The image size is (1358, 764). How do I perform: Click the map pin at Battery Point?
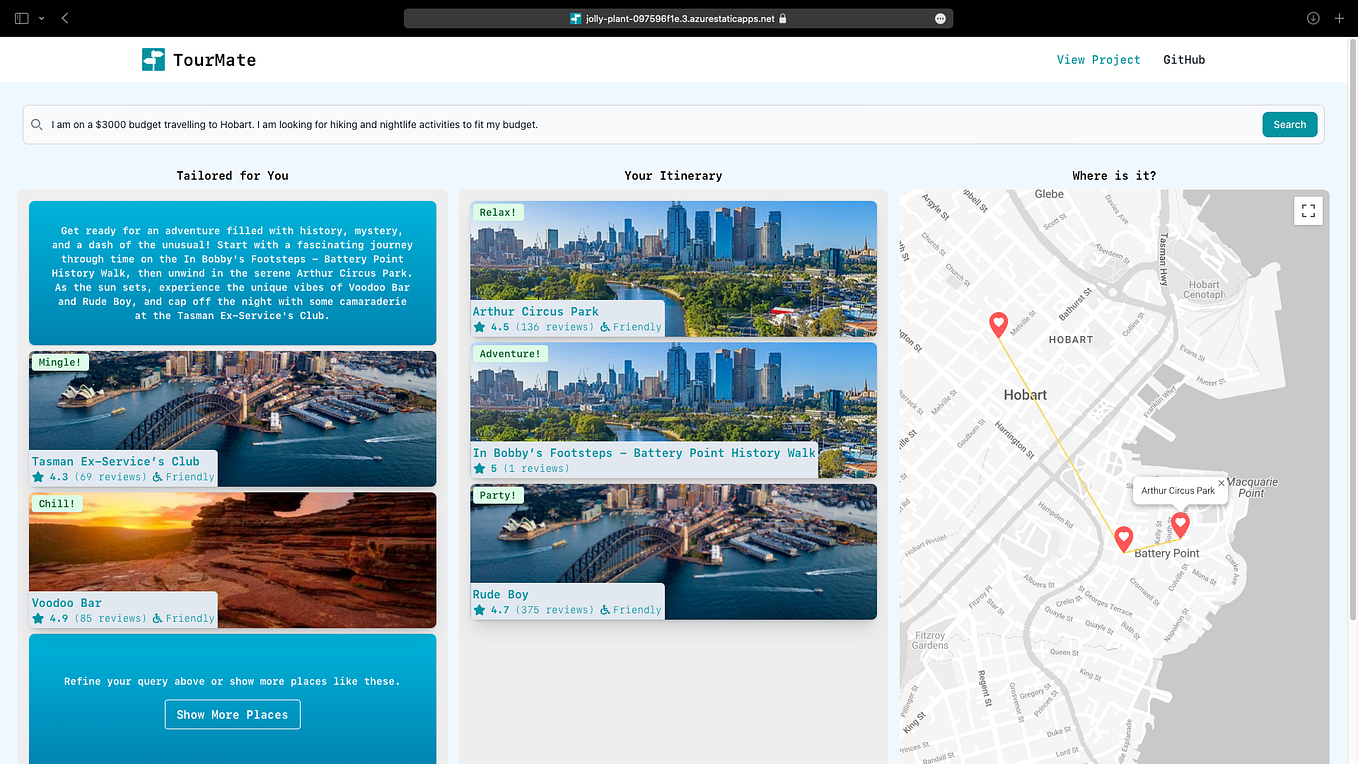click(x=1123, y=538)
